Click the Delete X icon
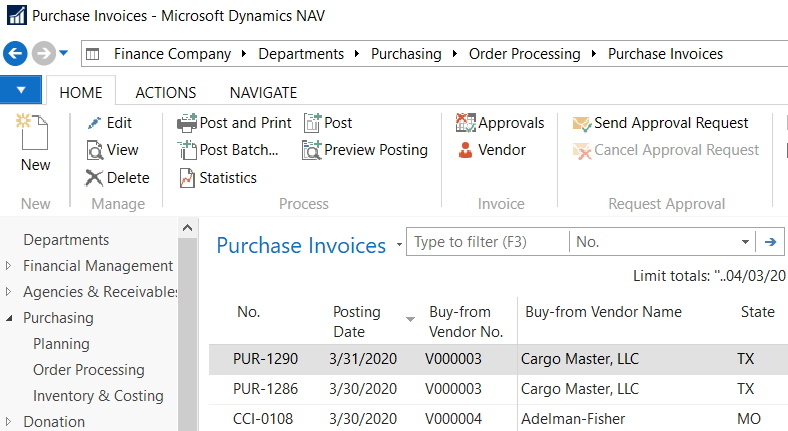This screenshot has height=431, width=788. pos(93,178)
